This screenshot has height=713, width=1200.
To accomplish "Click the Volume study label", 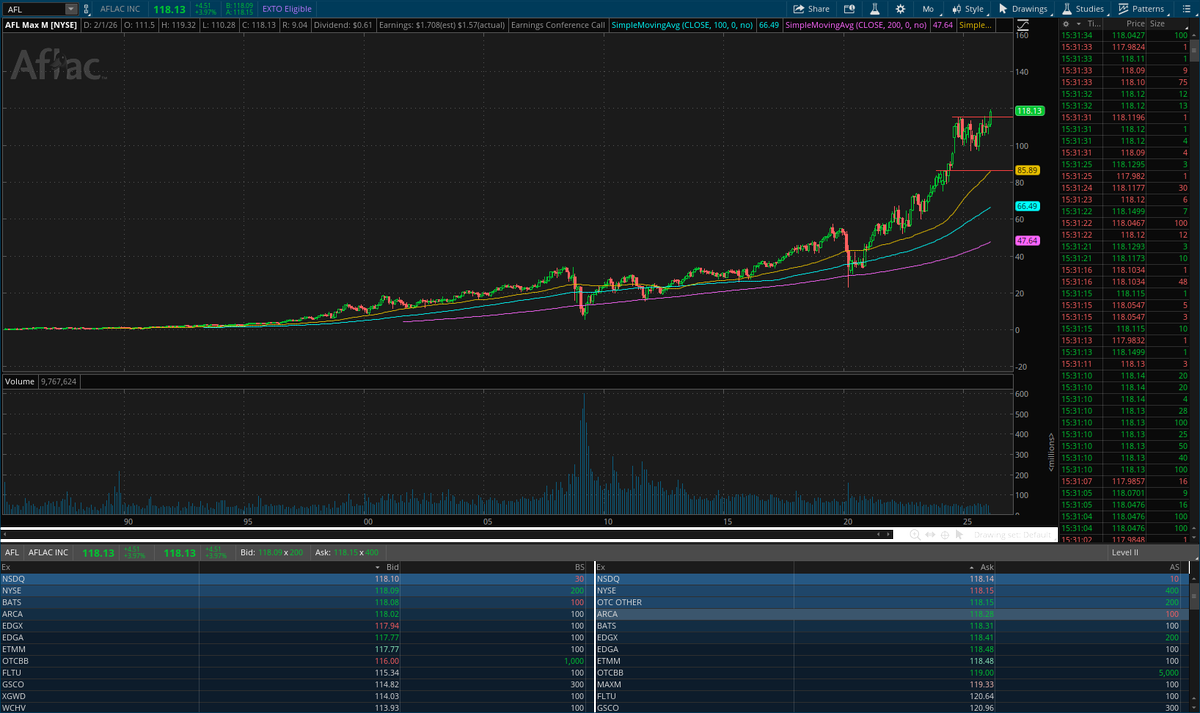I will [19, 381].
